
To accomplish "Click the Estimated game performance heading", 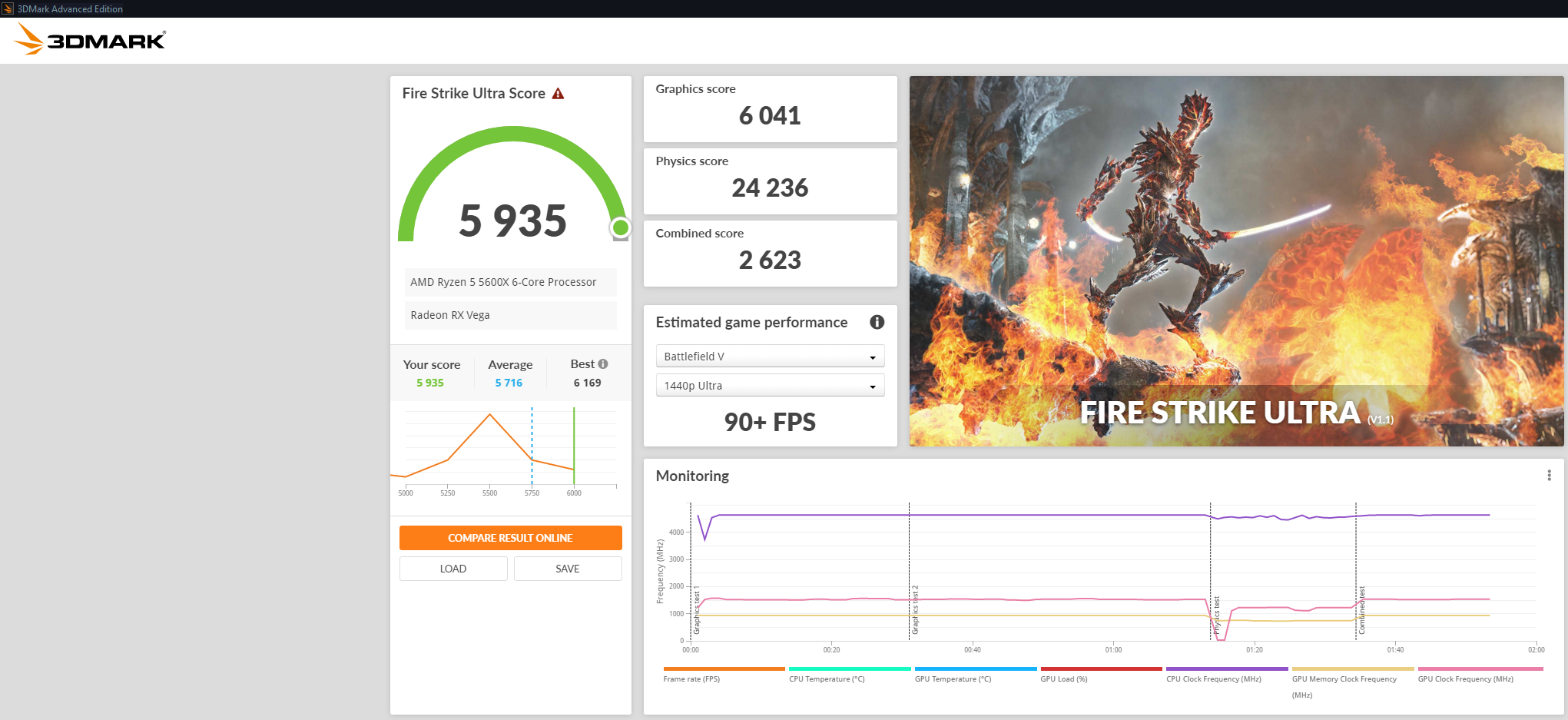I will (751, 323).
